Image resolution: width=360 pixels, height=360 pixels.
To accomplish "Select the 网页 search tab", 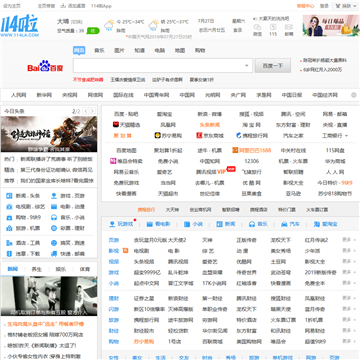I will [x=79, y=50].
